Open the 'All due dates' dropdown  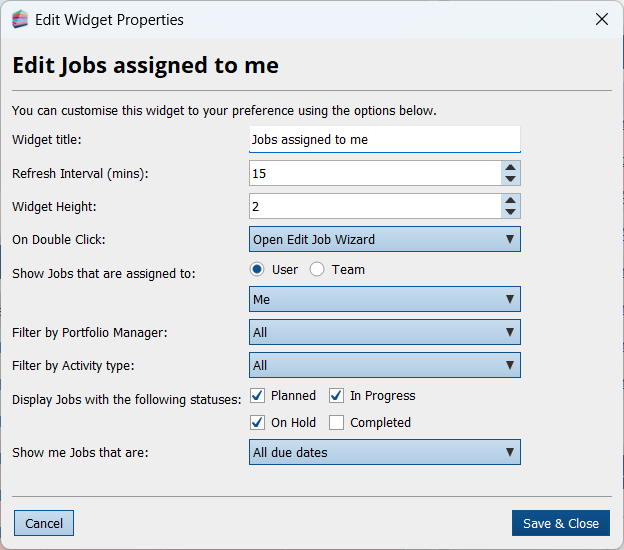click(384, 452)
